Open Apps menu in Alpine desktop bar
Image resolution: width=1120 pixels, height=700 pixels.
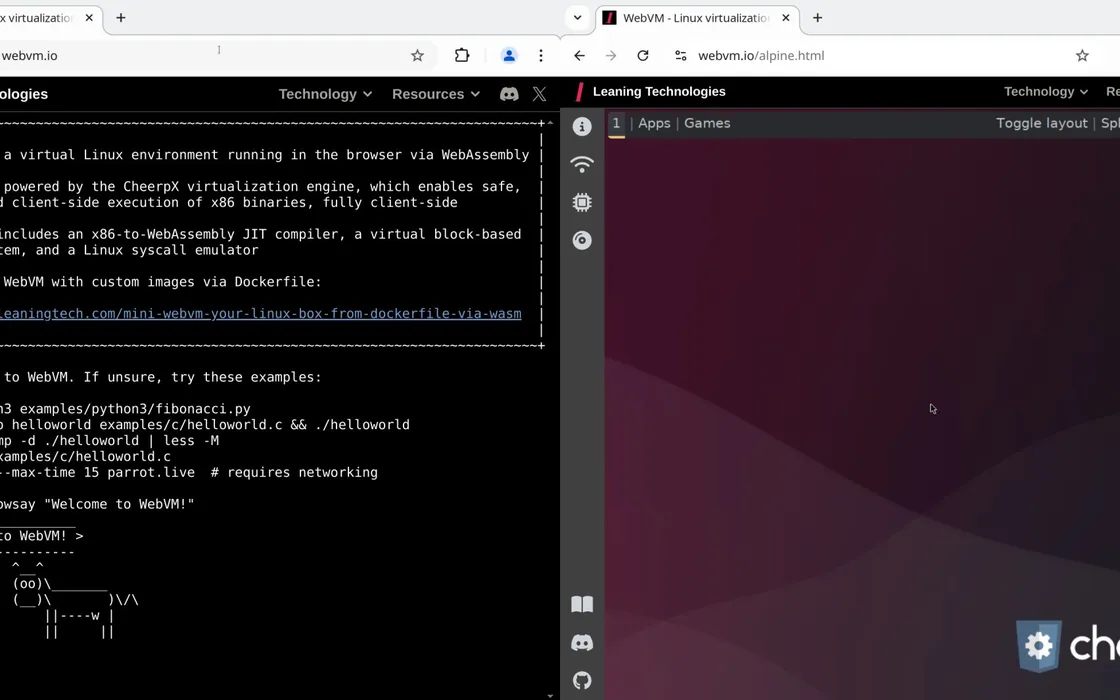coord(654,124)
